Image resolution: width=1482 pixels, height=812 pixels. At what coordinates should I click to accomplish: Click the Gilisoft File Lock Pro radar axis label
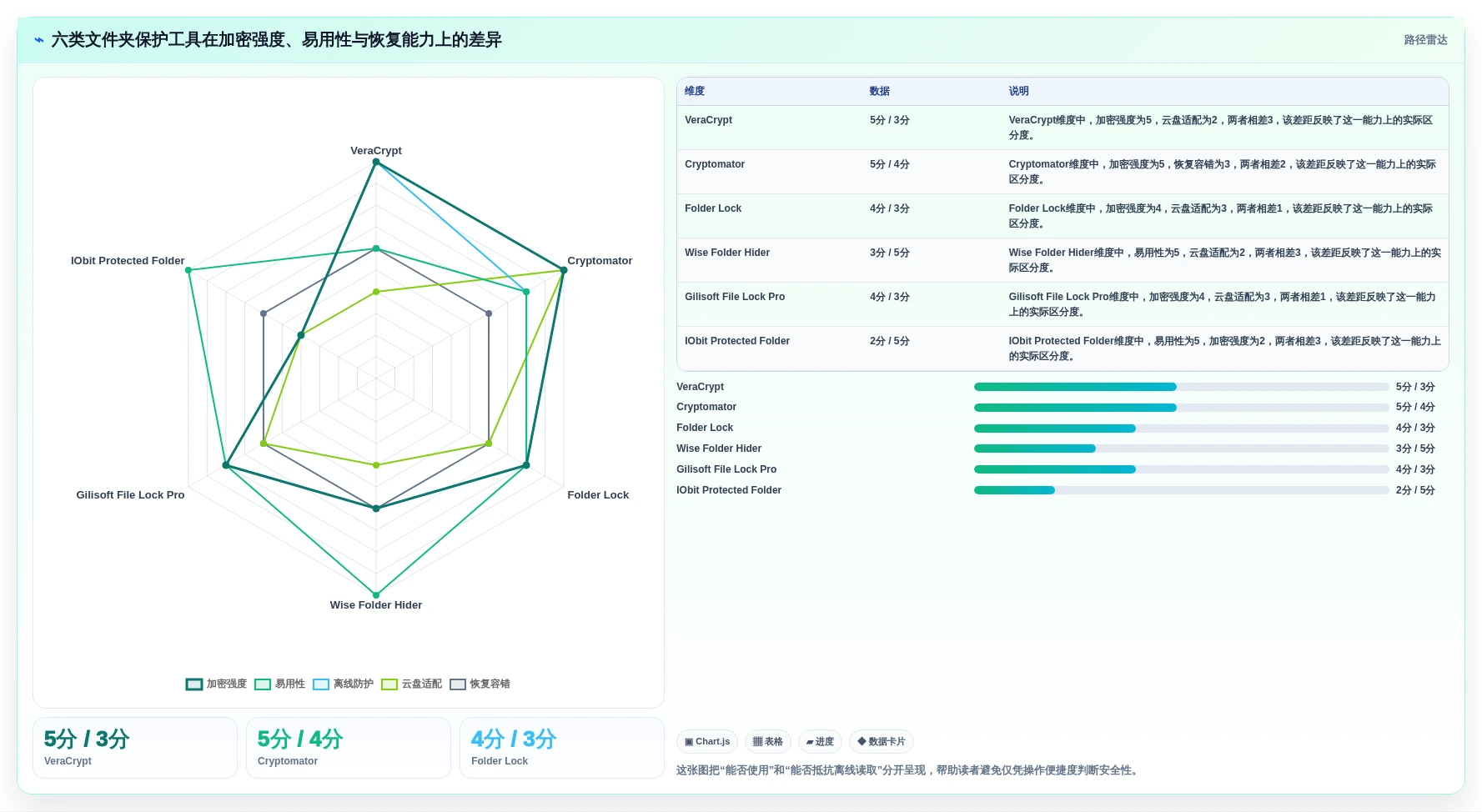130,495
